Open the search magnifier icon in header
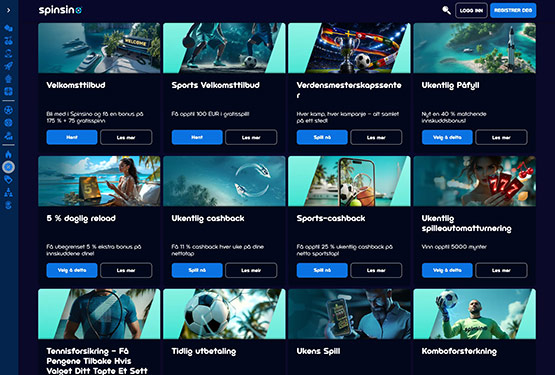The image size is (555, 375). pos(446,10)
